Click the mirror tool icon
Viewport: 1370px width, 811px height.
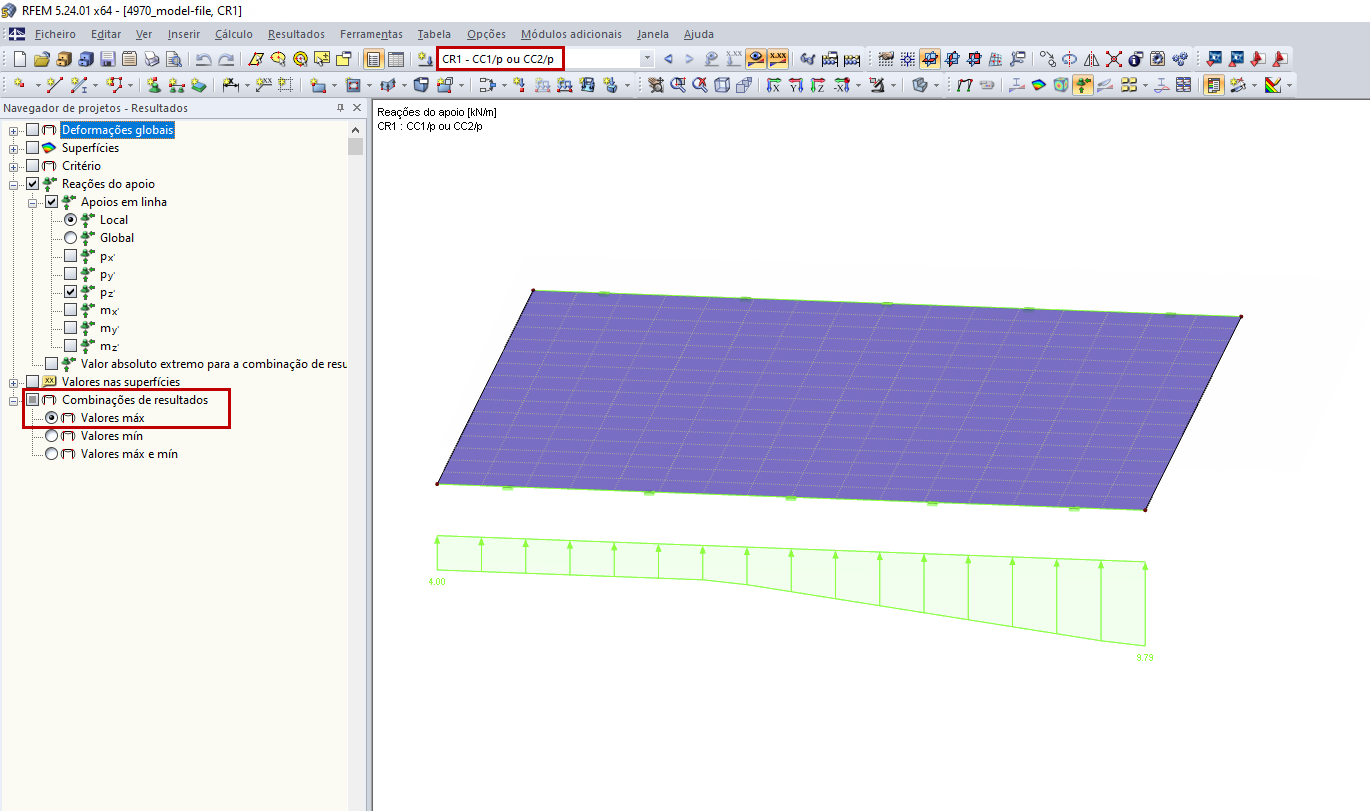click(x=1092, y=59)
